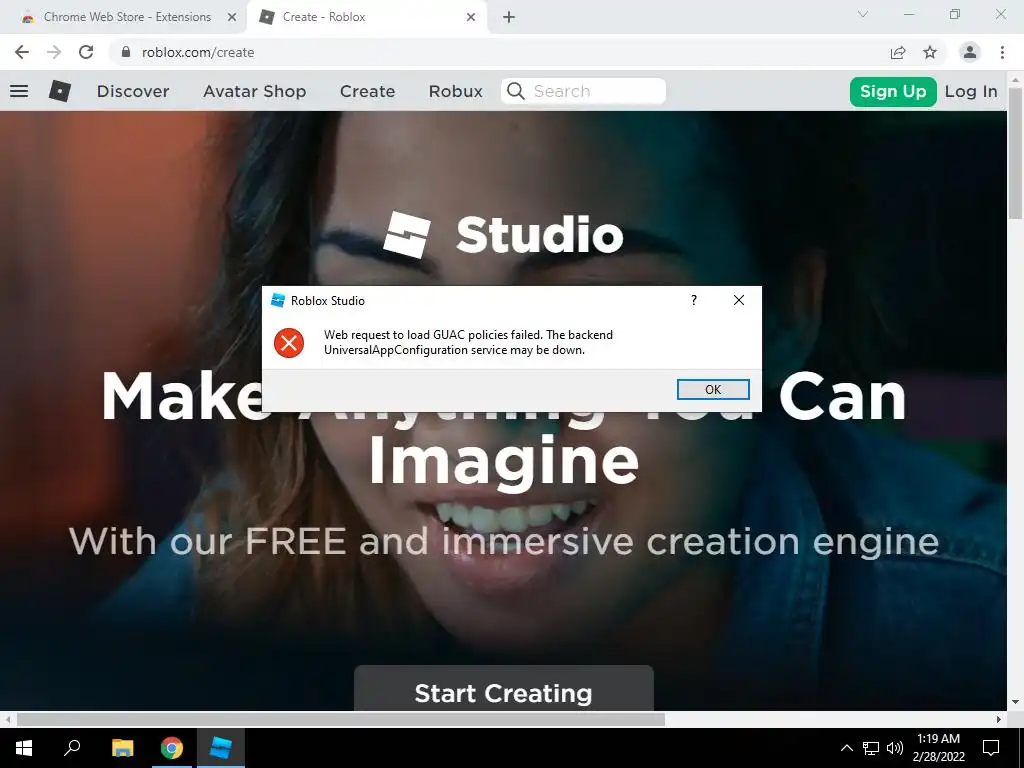Image resolution: width=1024 pixels, height=768 pixels.
Task: Close the Create - Roblox tab
Action: [x=471, y=17]
